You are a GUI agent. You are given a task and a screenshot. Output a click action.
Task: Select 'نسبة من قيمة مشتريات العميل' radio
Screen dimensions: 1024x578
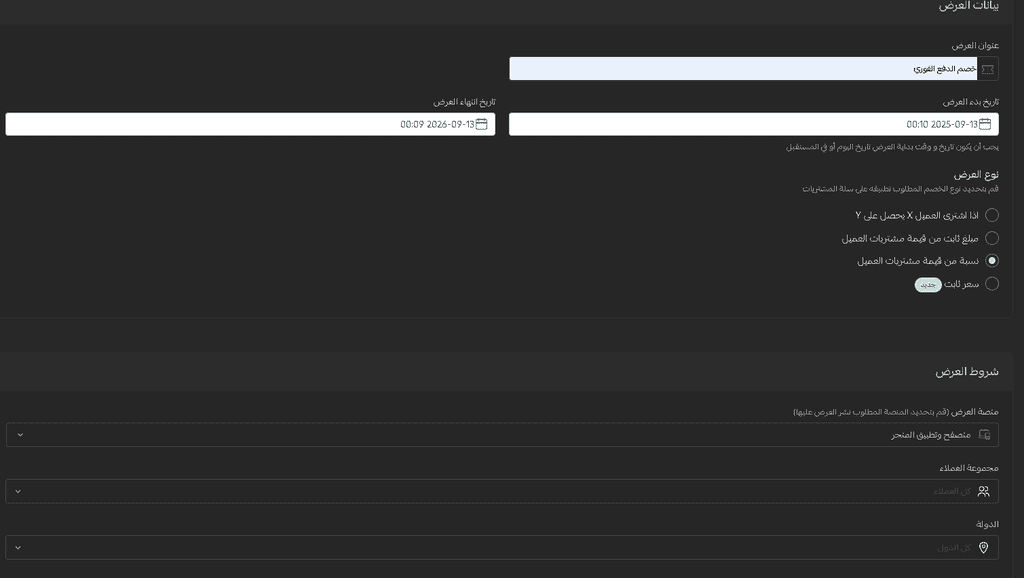click(991, 261)
